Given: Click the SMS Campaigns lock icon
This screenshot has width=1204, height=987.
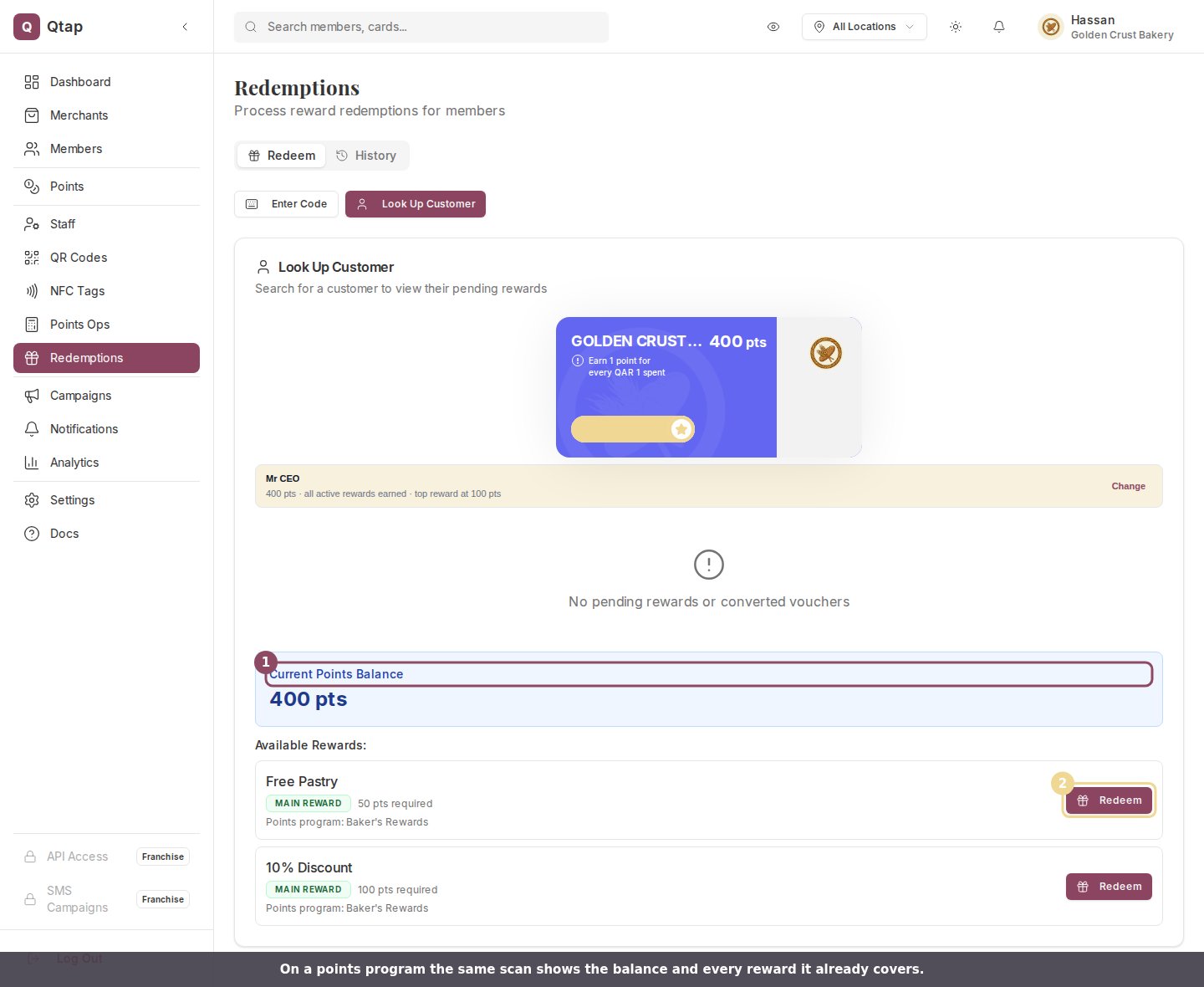Looking at the screenshot, I should [30, 899].
